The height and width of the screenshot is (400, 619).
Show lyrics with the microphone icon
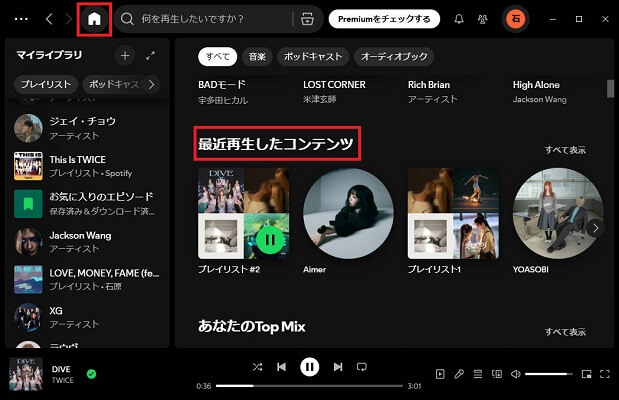[x=459, y=374]
